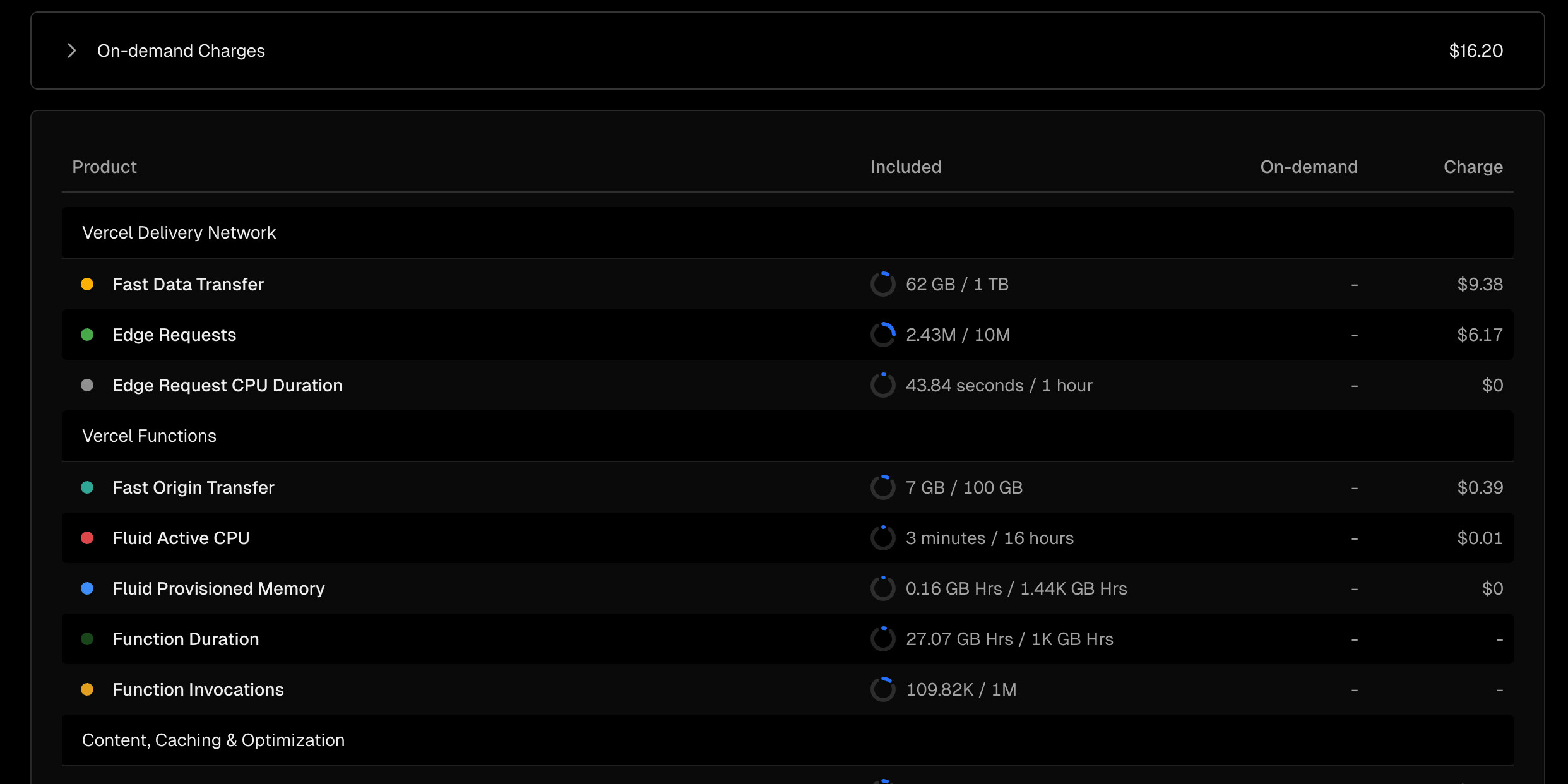Click the yellow dot beside Fast Data Transfer
1568x784 pixels.
pos(87,284)
